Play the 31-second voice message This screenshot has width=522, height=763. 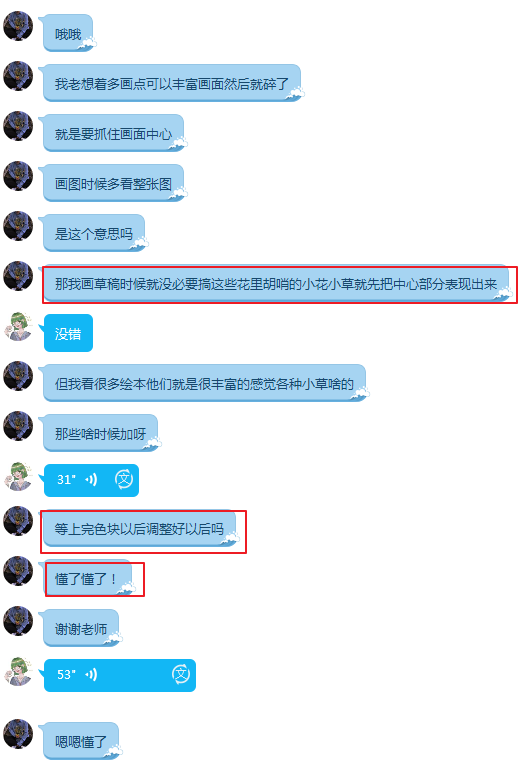click(91, 480)
